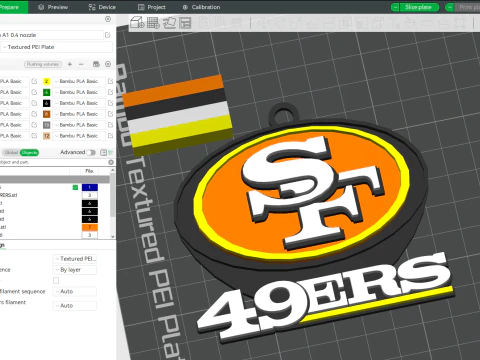The width and height of the screenshot is (480, 360).
Task: Edit icon just left of green swatch 4
Action: [34, 92]
